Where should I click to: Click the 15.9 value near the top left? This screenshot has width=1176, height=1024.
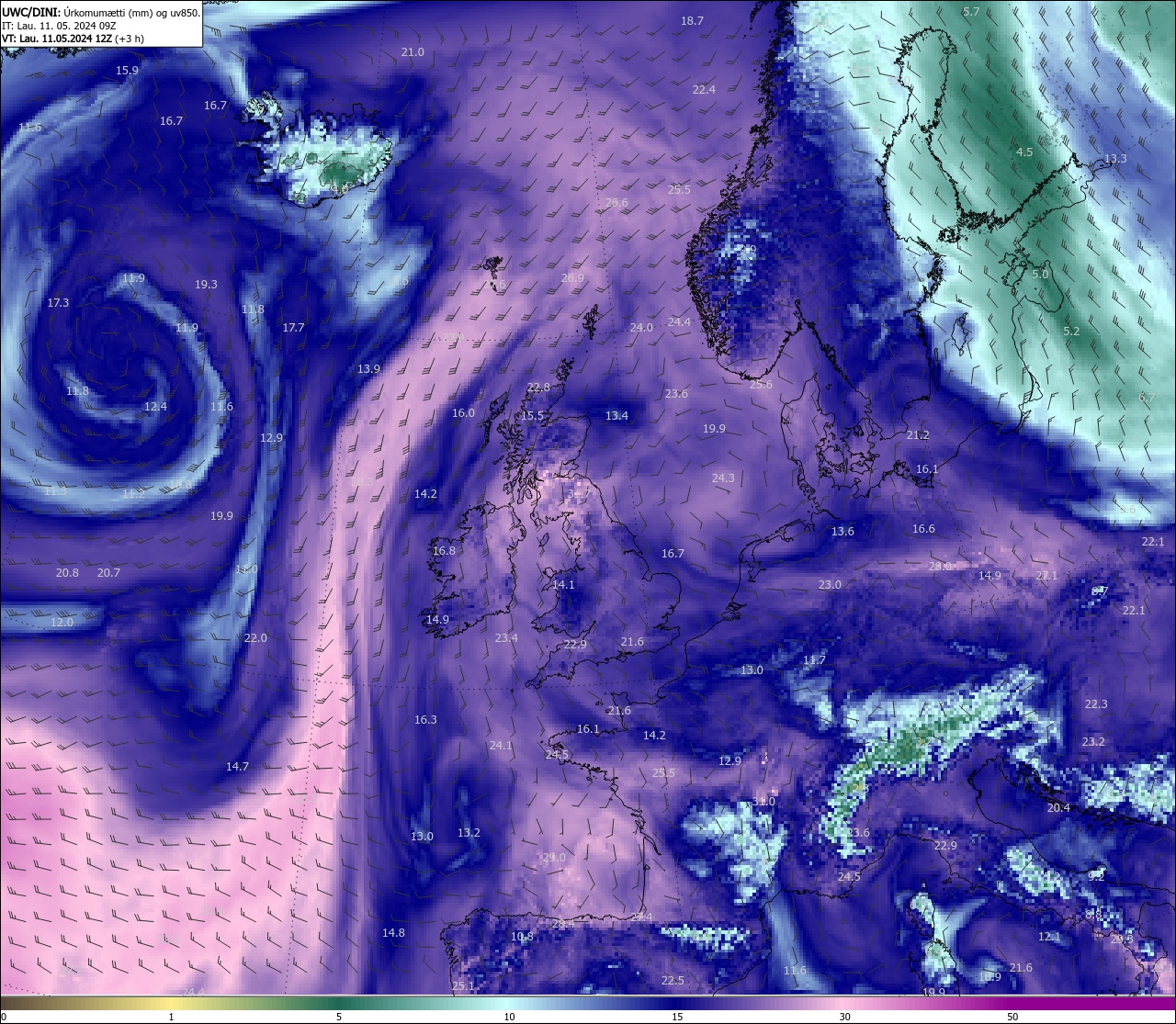[127, 71]
